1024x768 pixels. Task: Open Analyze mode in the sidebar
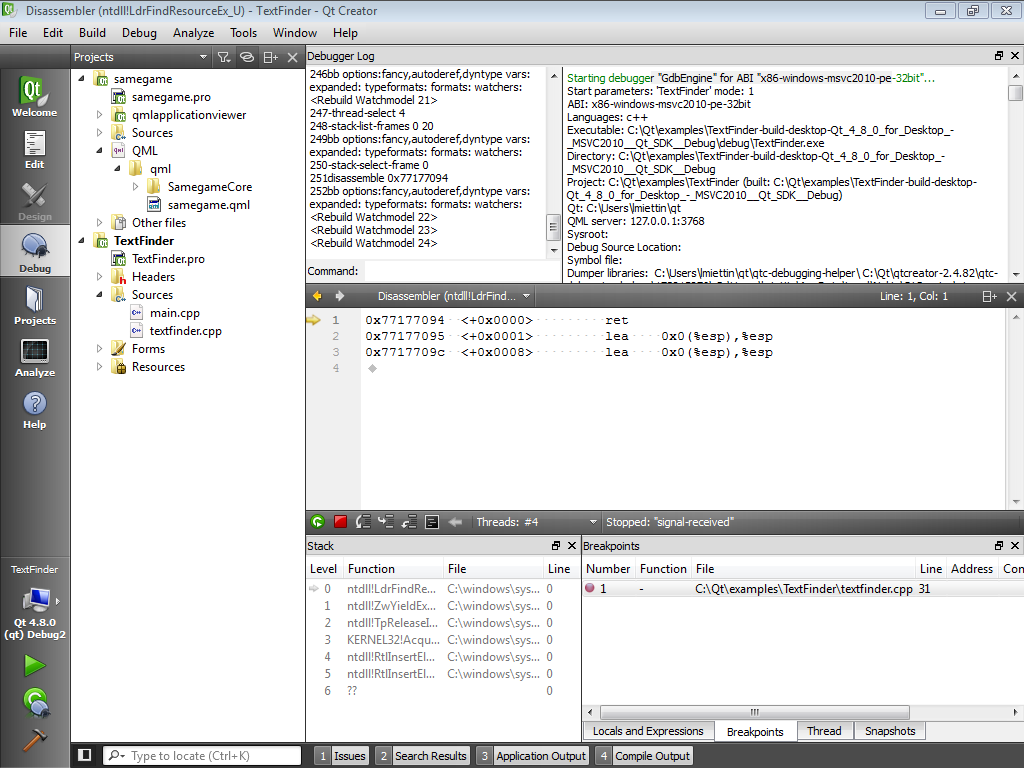[35, 358]
